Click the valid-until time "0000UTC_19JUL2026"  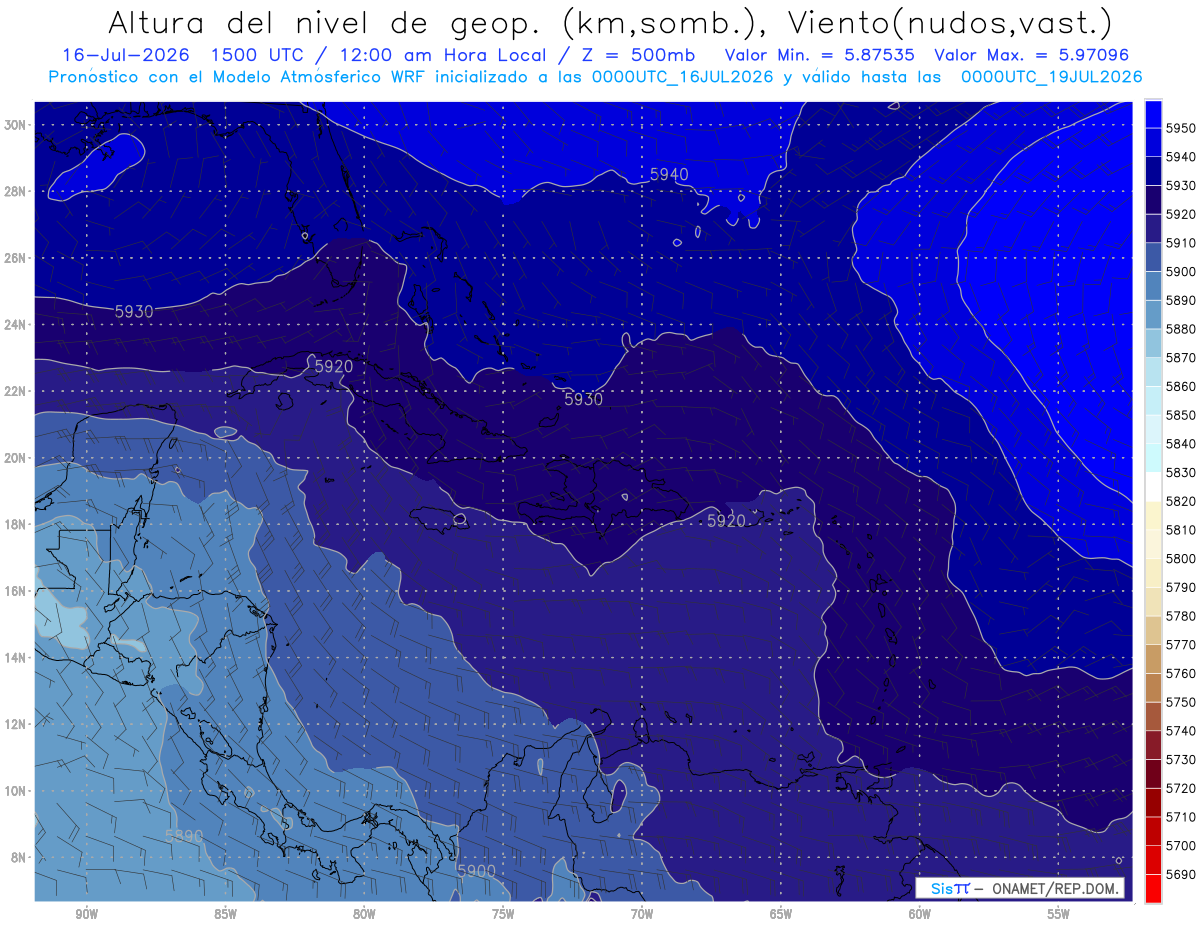(1051, 76)
